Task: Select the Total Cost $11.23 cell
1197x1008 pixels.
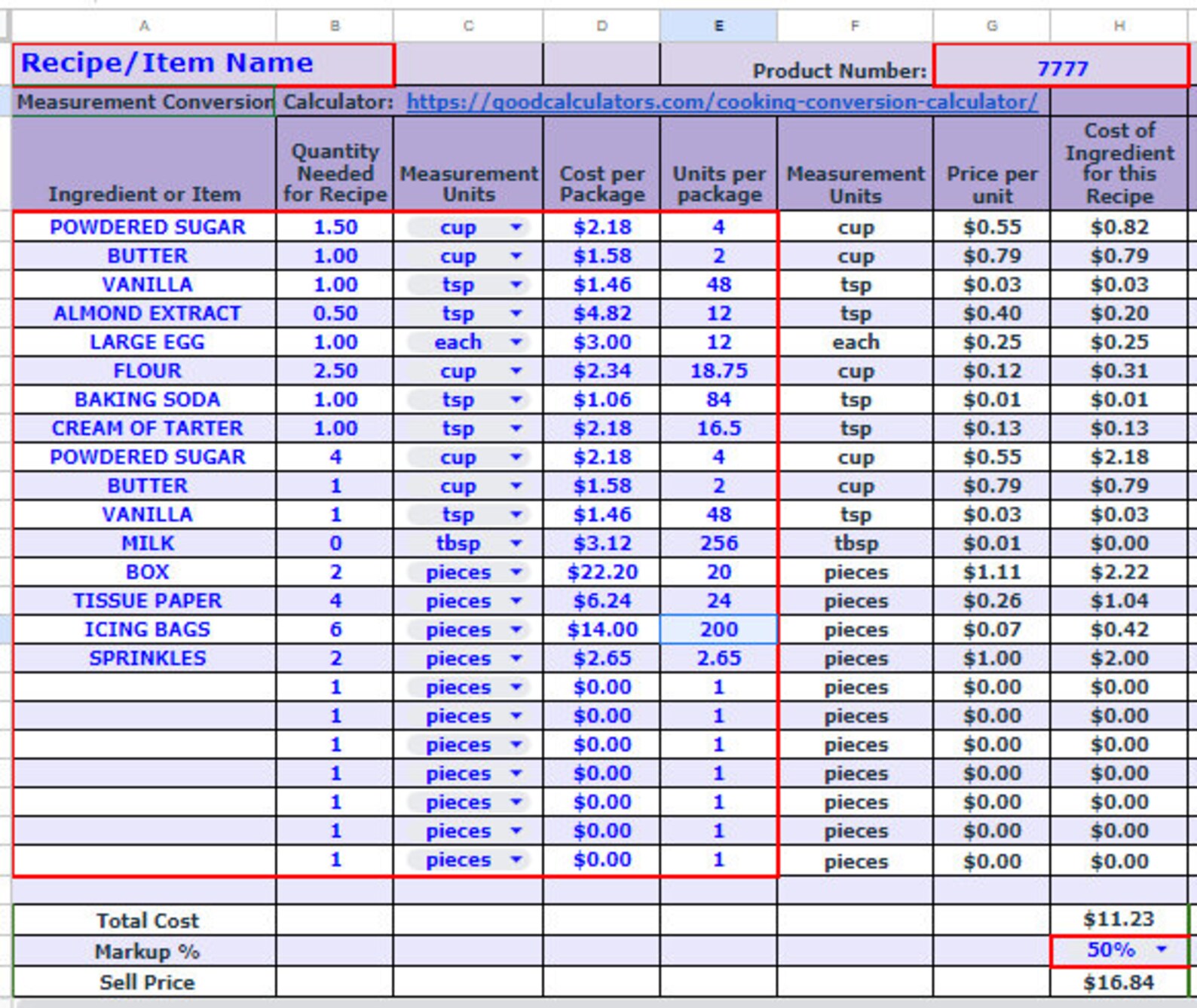Action: (x=1119, y=920)
